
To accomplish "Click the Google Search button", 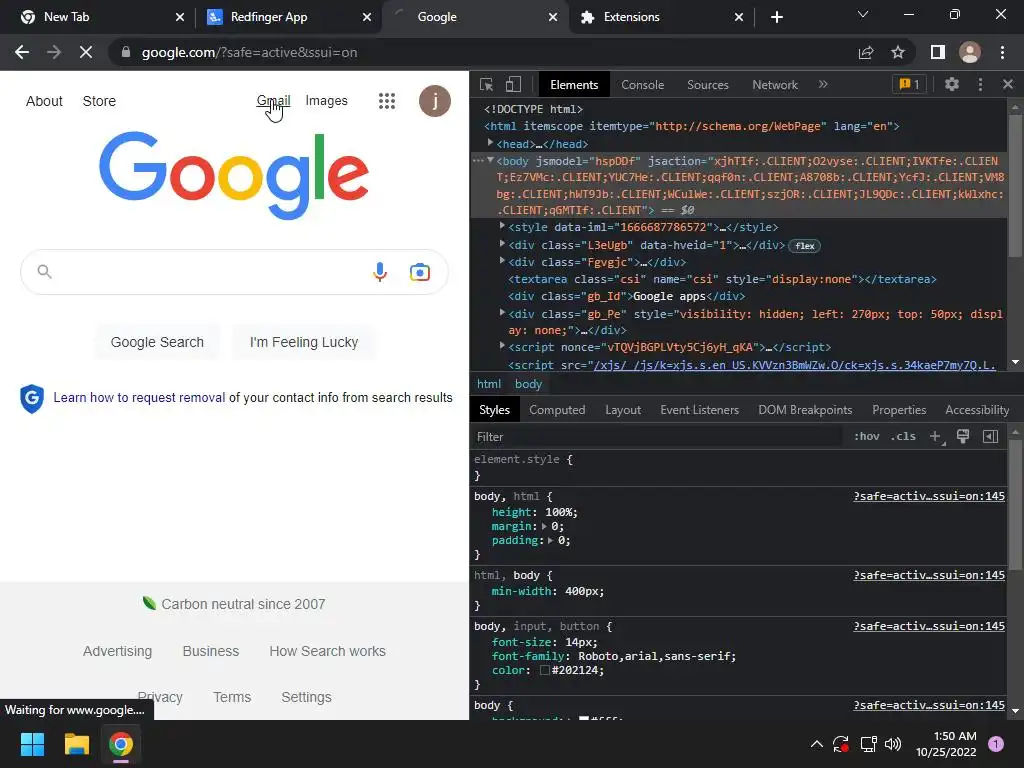I will pos(157,342).
